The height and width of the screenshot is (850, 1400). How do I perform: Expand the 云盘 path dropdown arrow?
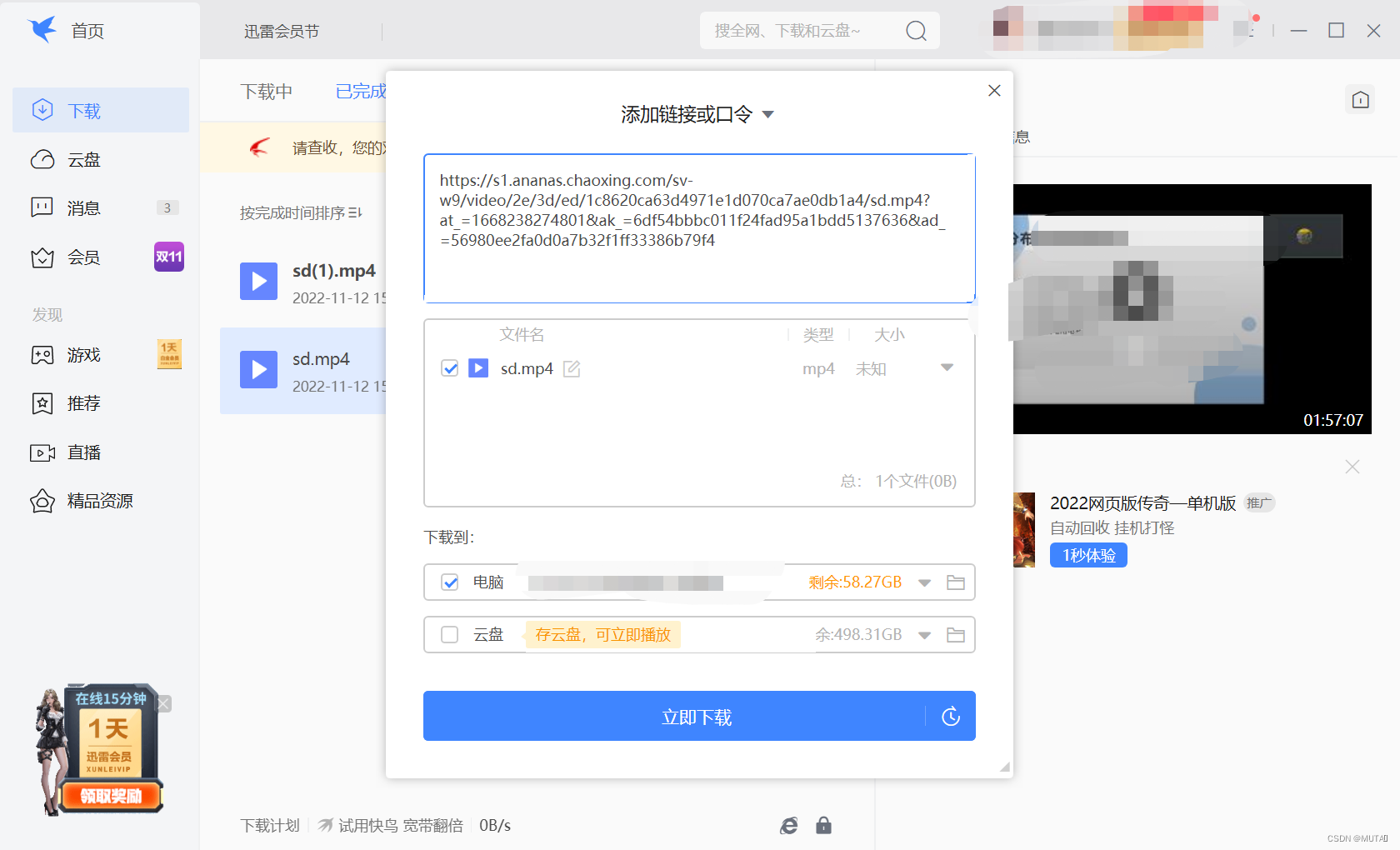pyautogui.click(x=924, y=635)
